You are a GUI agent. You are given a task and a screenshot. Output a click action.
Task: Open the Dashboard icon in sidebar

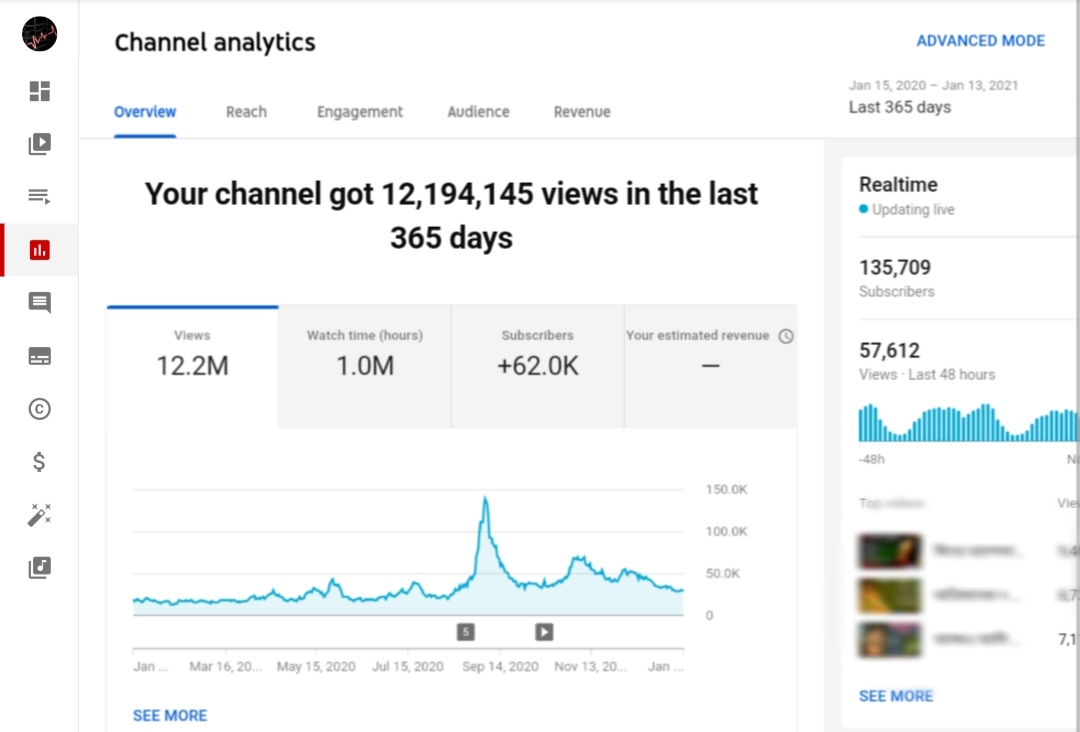click(x=39, y=91)
